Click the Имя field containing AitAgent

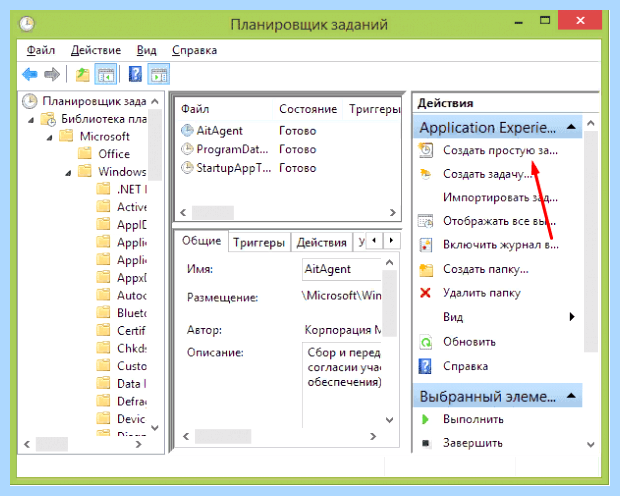pos(342,269)
